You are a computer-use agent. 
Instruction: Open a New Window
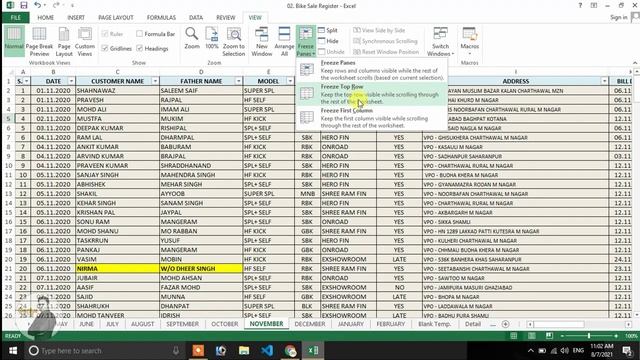262,42
